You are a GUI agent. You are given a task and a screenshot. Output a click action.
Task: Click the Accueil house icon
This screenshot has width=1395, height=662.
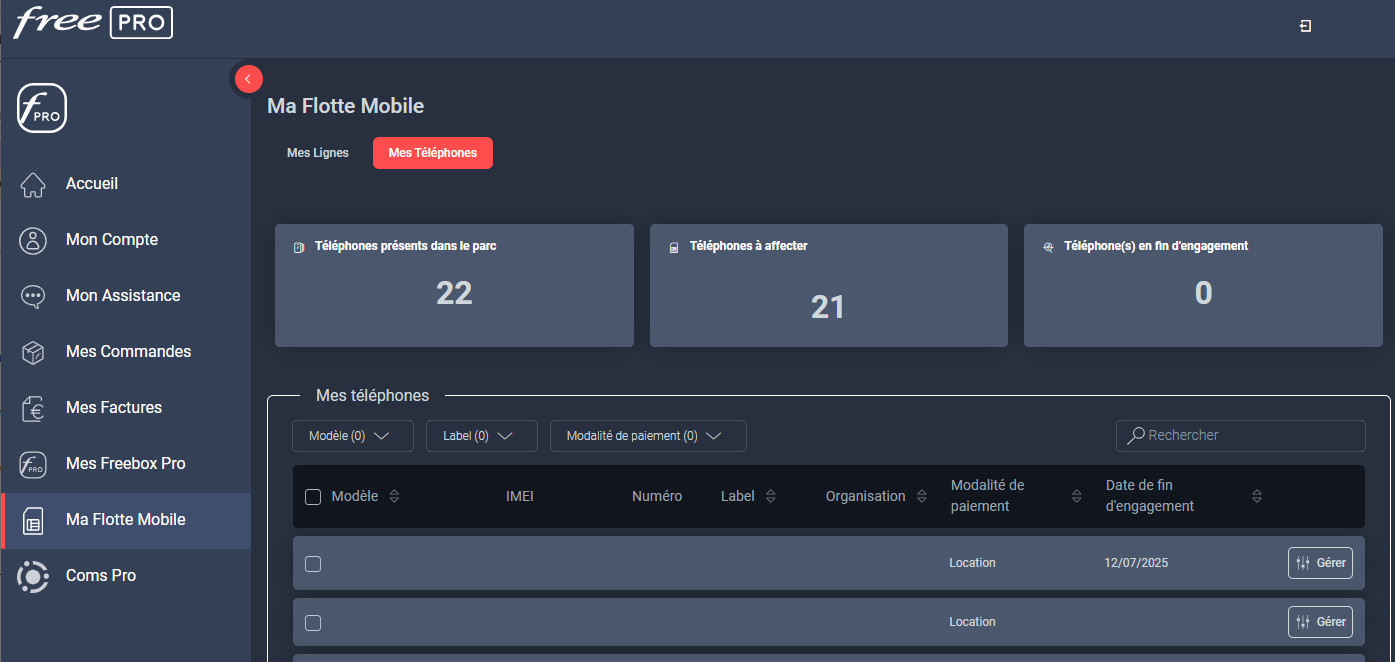click(33, 184)
